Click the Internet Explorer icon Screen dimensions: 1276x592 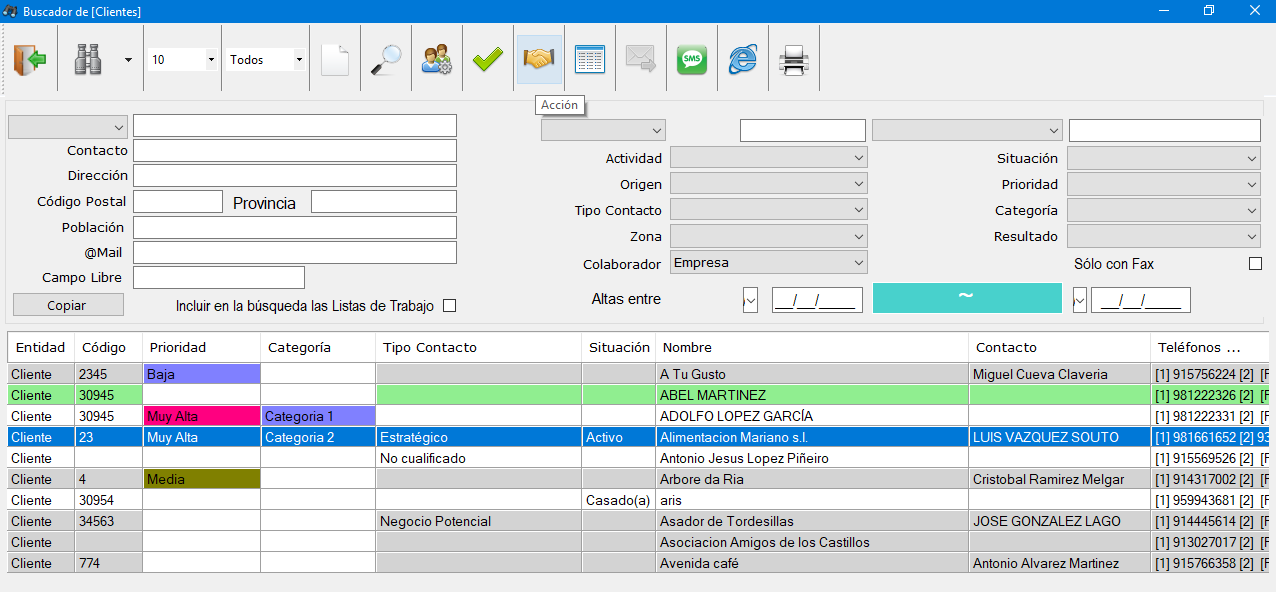[743, 60]
